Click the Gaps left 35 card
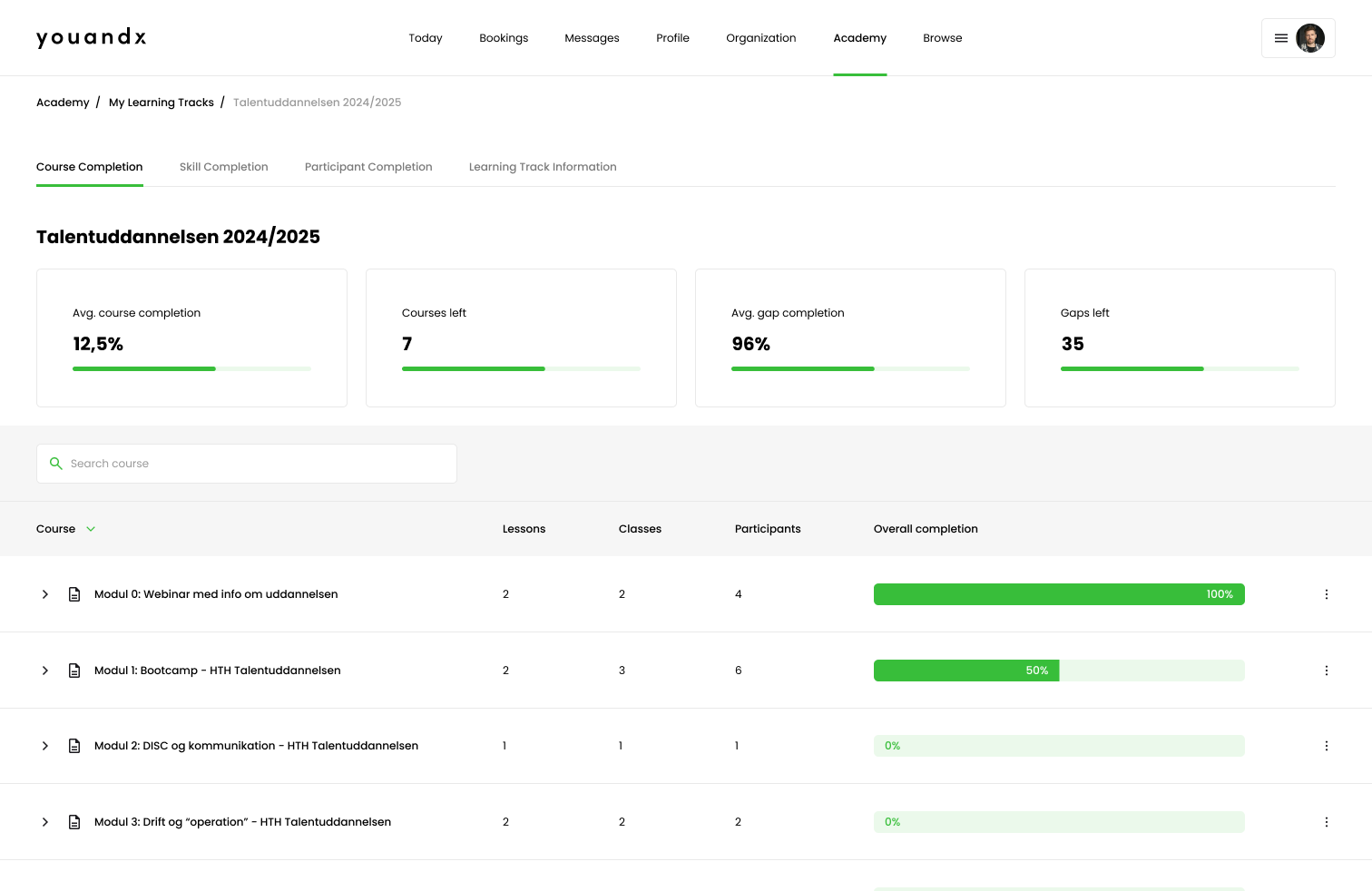 (x=1180, y=338)
